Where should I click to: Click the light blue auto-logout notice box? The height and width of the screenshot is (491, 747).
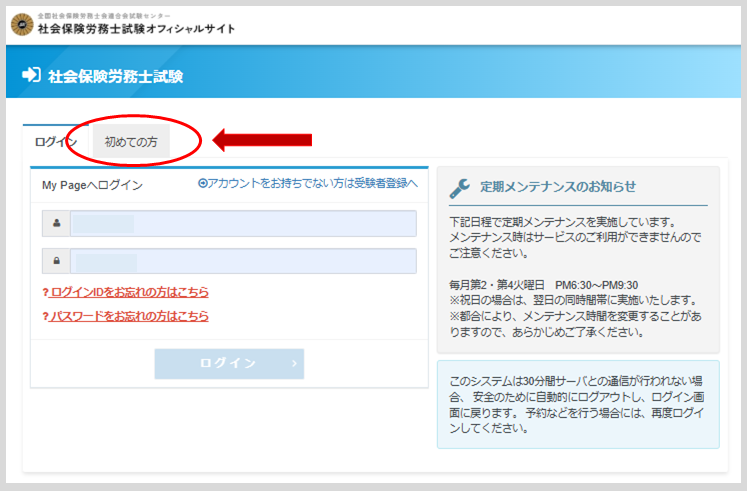[578, 404]
